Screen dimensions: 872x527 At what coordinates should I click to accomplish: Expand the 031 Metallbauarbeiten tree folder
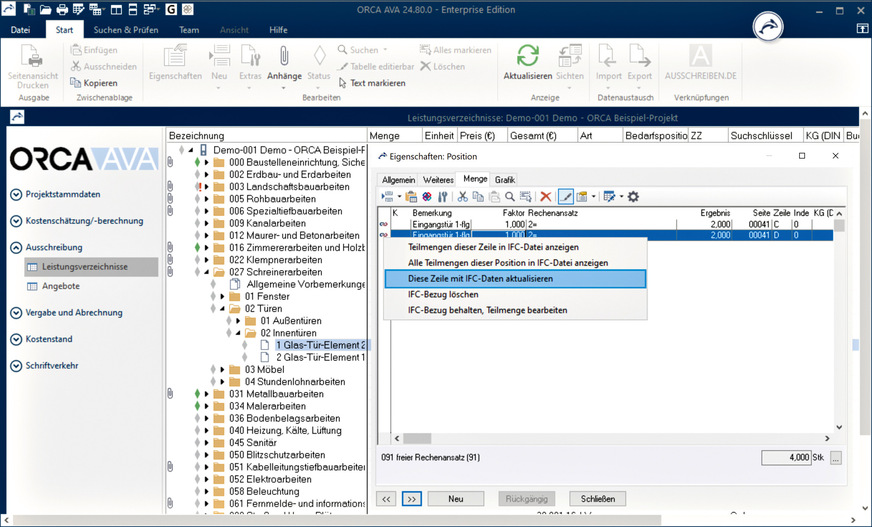(207, 395)
